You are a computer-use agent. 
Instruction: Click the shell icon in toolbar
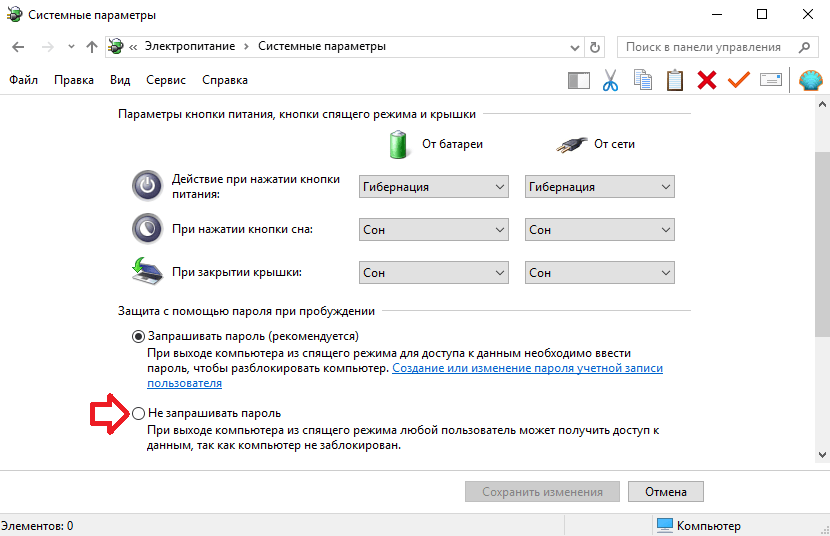810,80
